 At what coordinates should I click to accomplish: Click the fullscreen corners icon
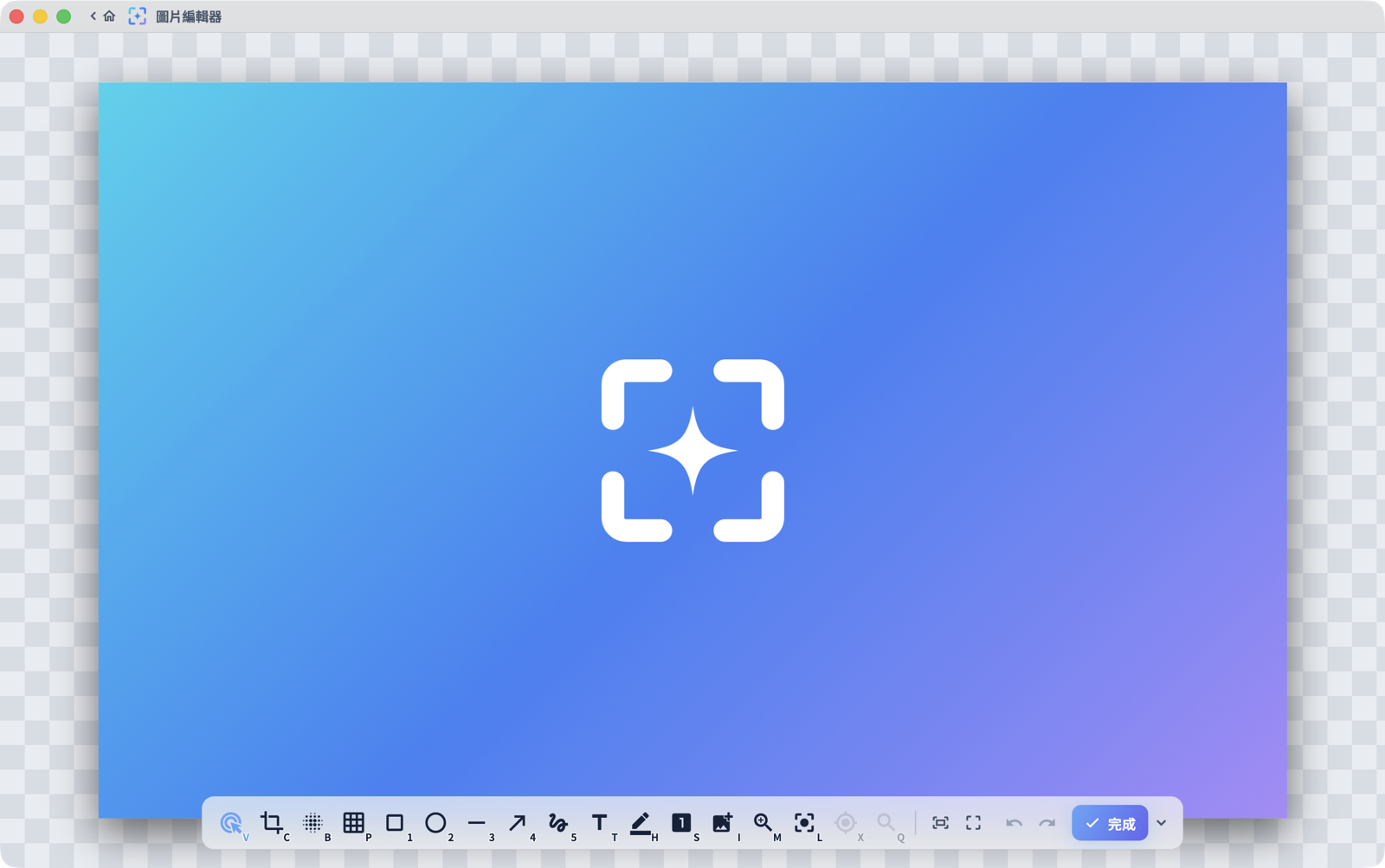tap(974, 823)
